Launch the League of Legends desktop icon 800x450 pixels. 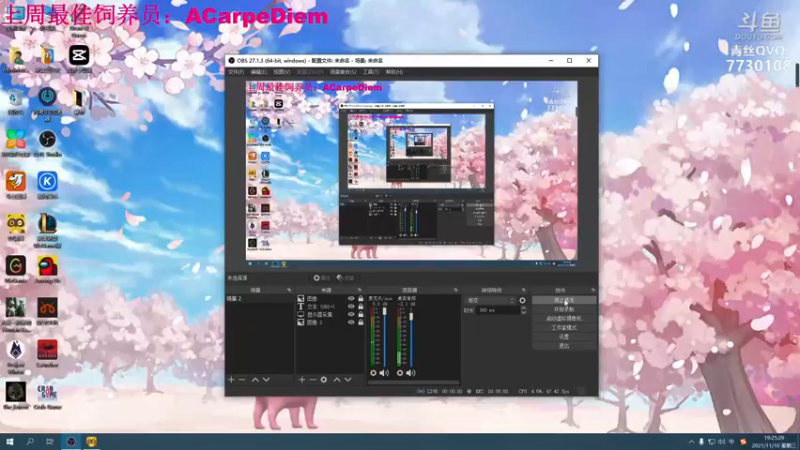[x=47, y=231]
